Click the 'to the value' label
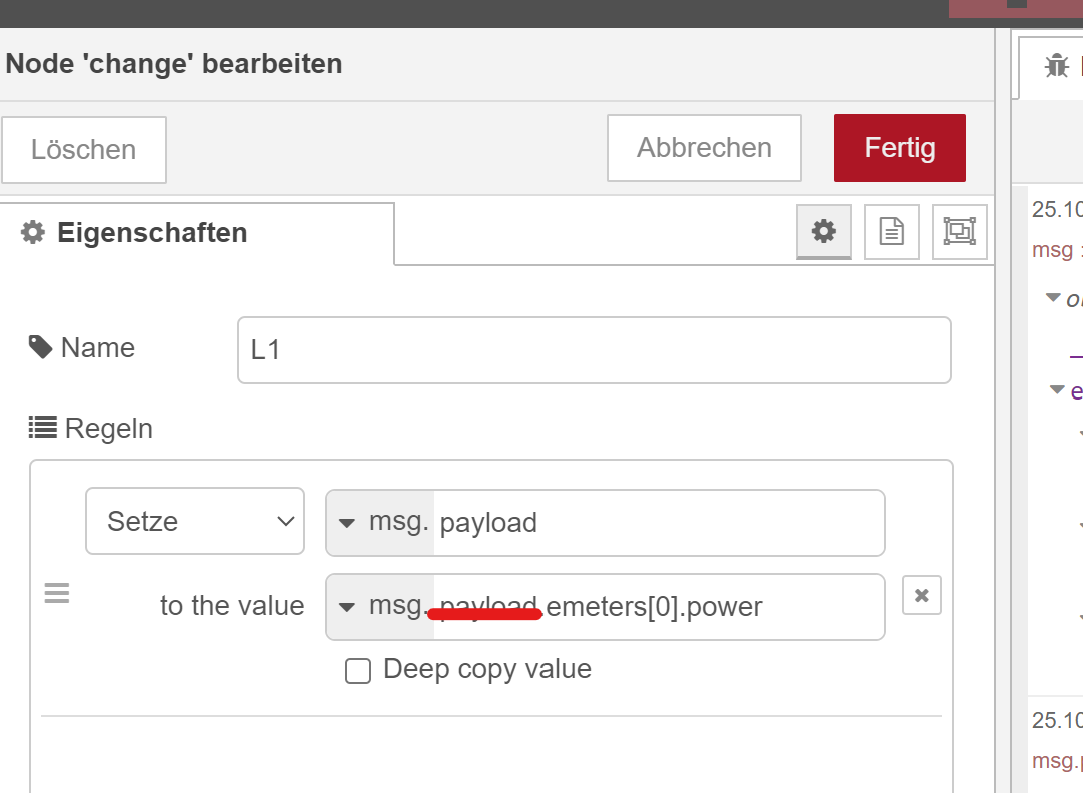 (232, 605)
